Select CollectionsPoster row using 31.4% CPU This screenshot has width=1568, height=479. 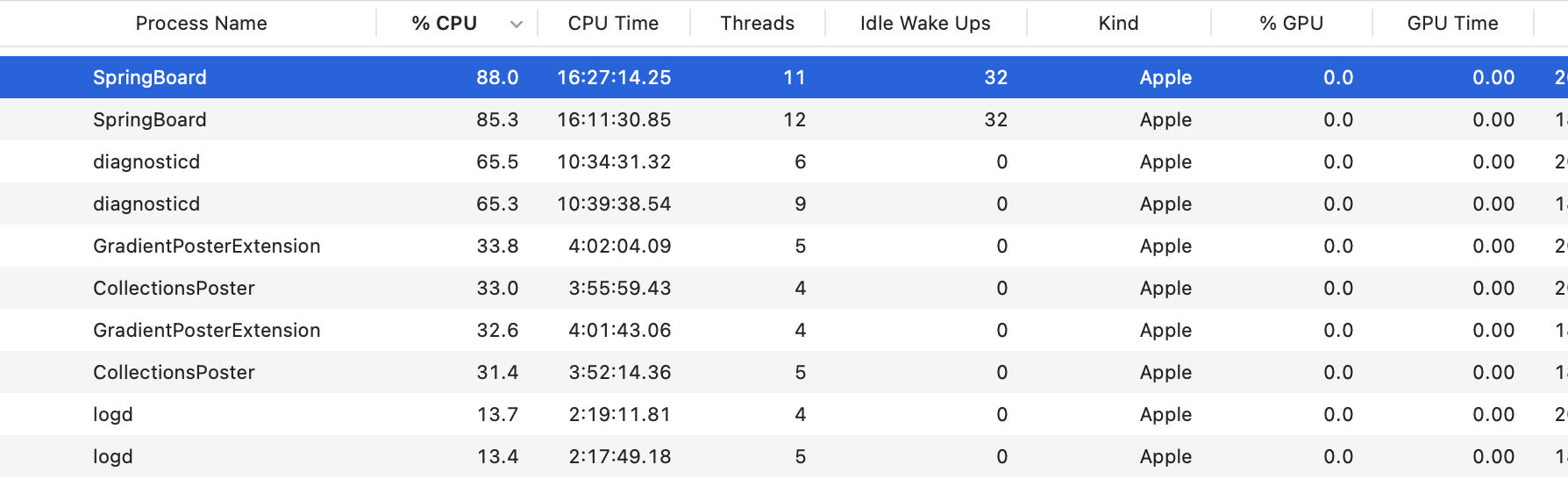tap(174, 372)
